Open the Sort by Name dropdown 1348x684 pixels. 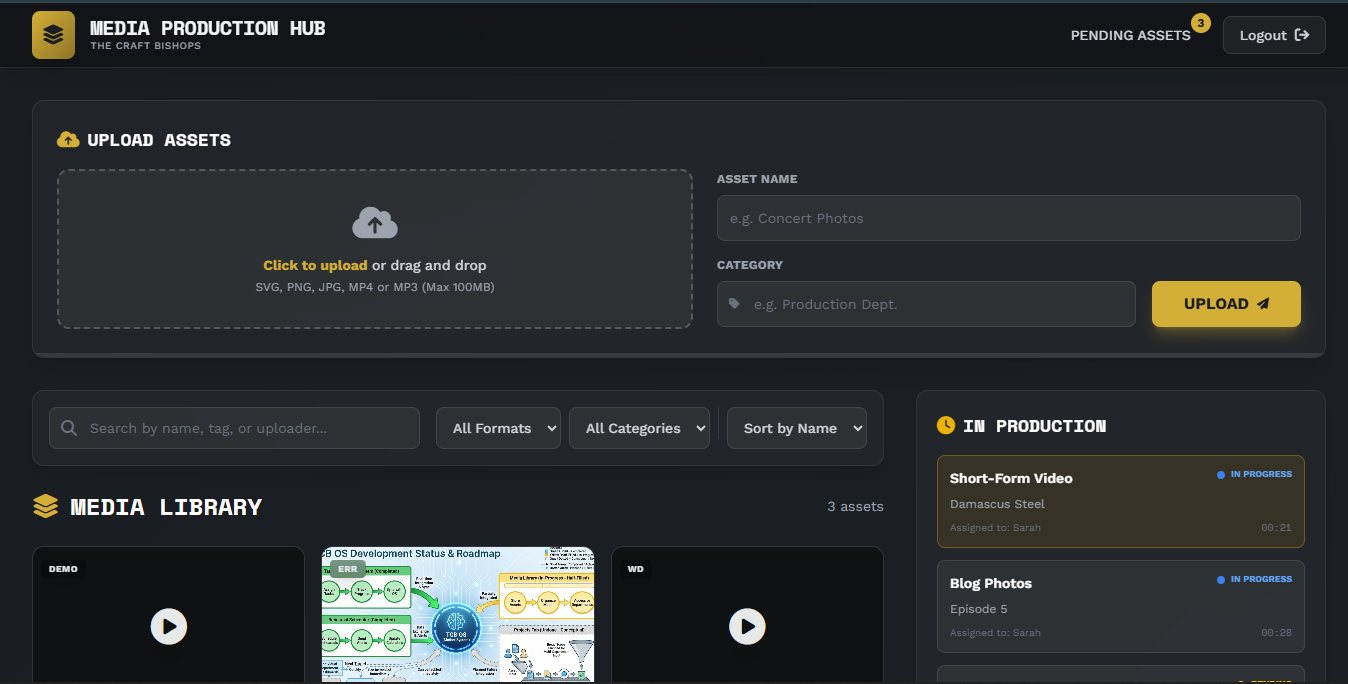(797, 428)
